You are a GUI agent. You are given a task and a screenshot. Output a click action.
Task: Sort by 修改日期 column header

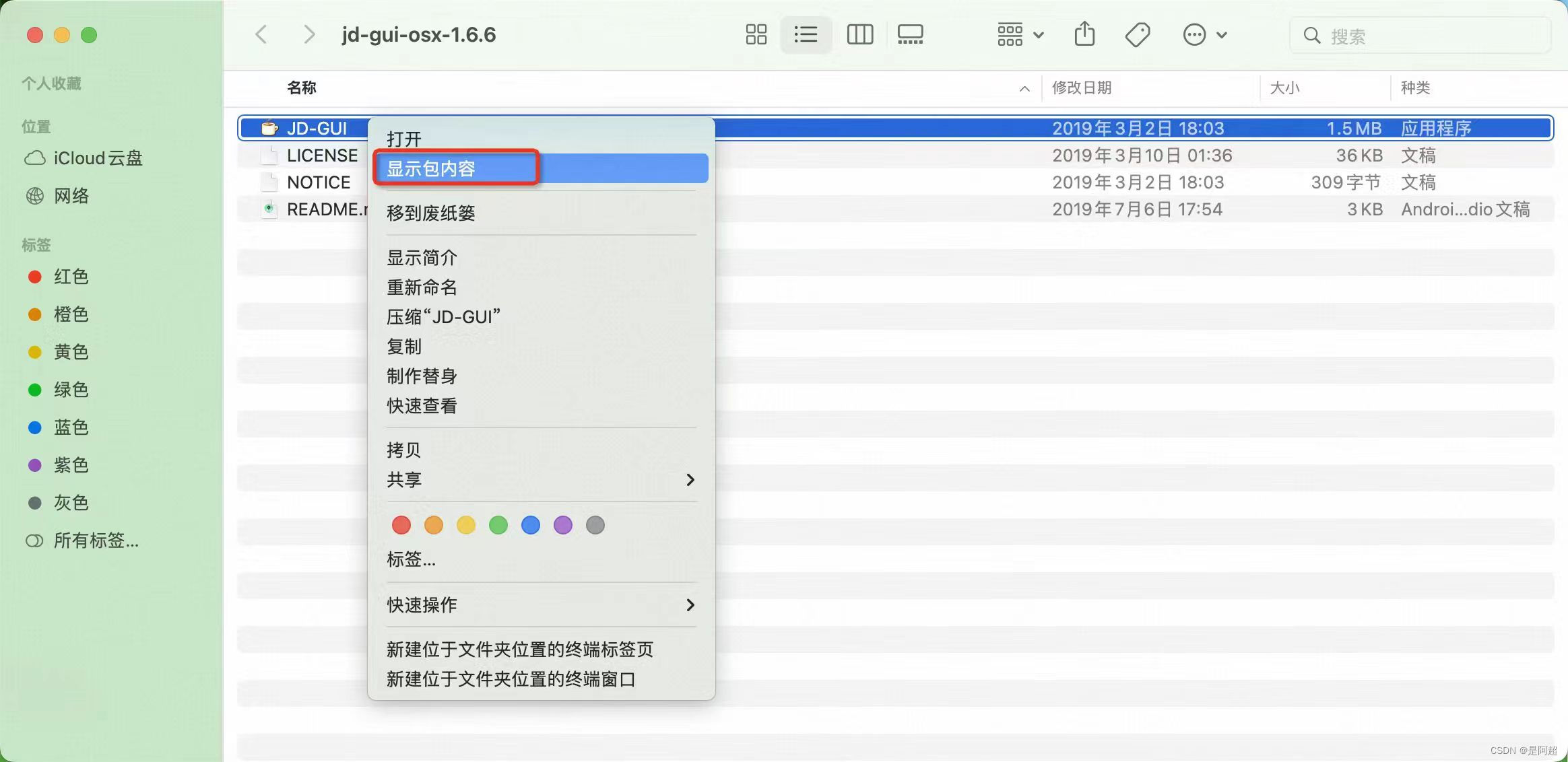coord(1082,88)
